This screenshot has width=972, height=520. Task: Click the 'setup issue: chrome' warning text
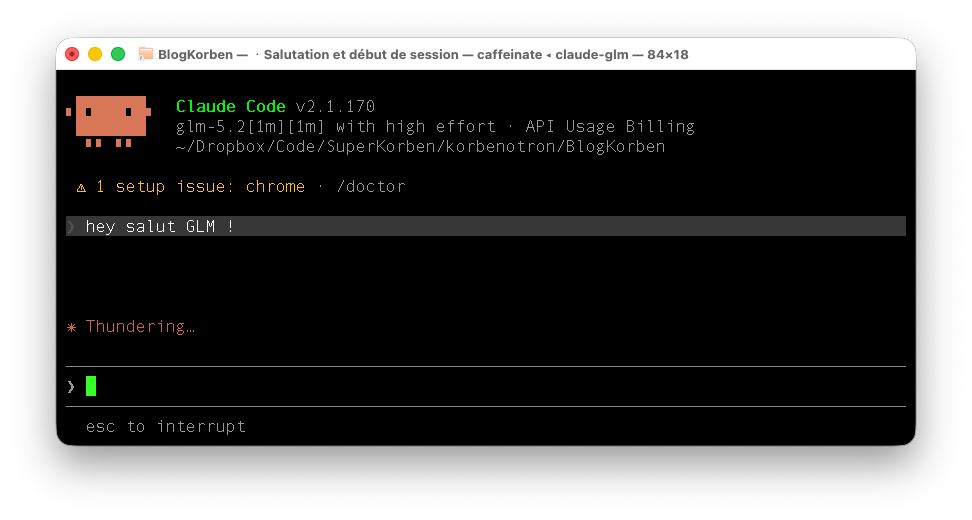tap(210, 187)
